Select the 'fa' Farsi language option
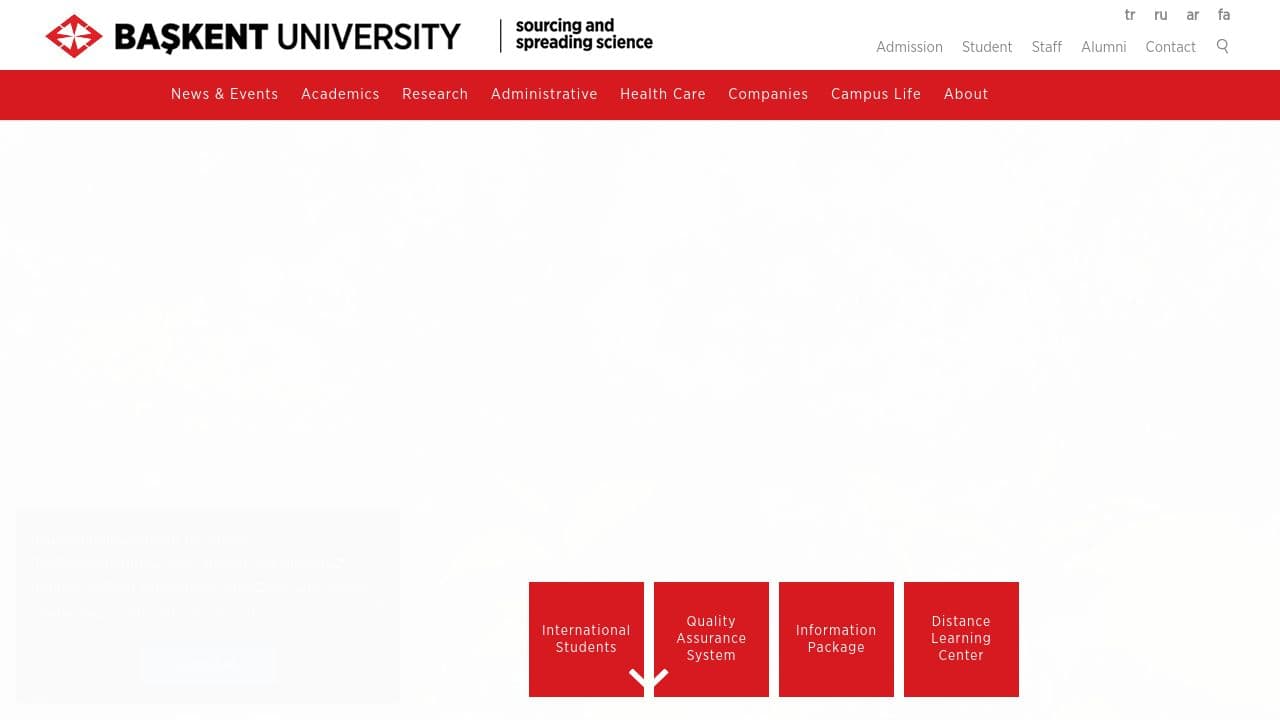This screenshot has height=720, width=1280. [x=1224, y=15]
